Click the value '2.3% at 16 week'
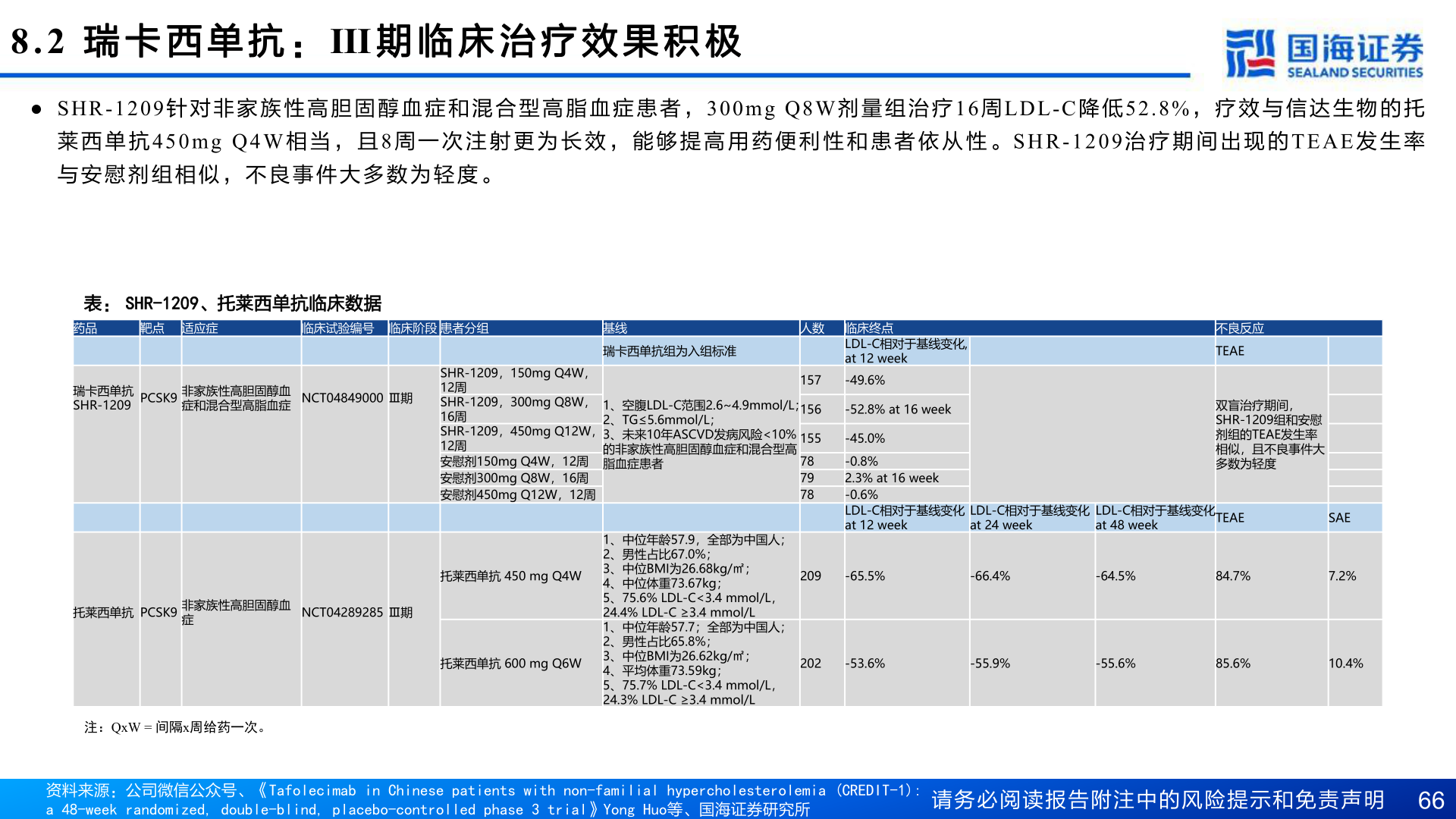The height and width of the screenshot is (819, 1456). pyautogui.click(x=892, y=478)
